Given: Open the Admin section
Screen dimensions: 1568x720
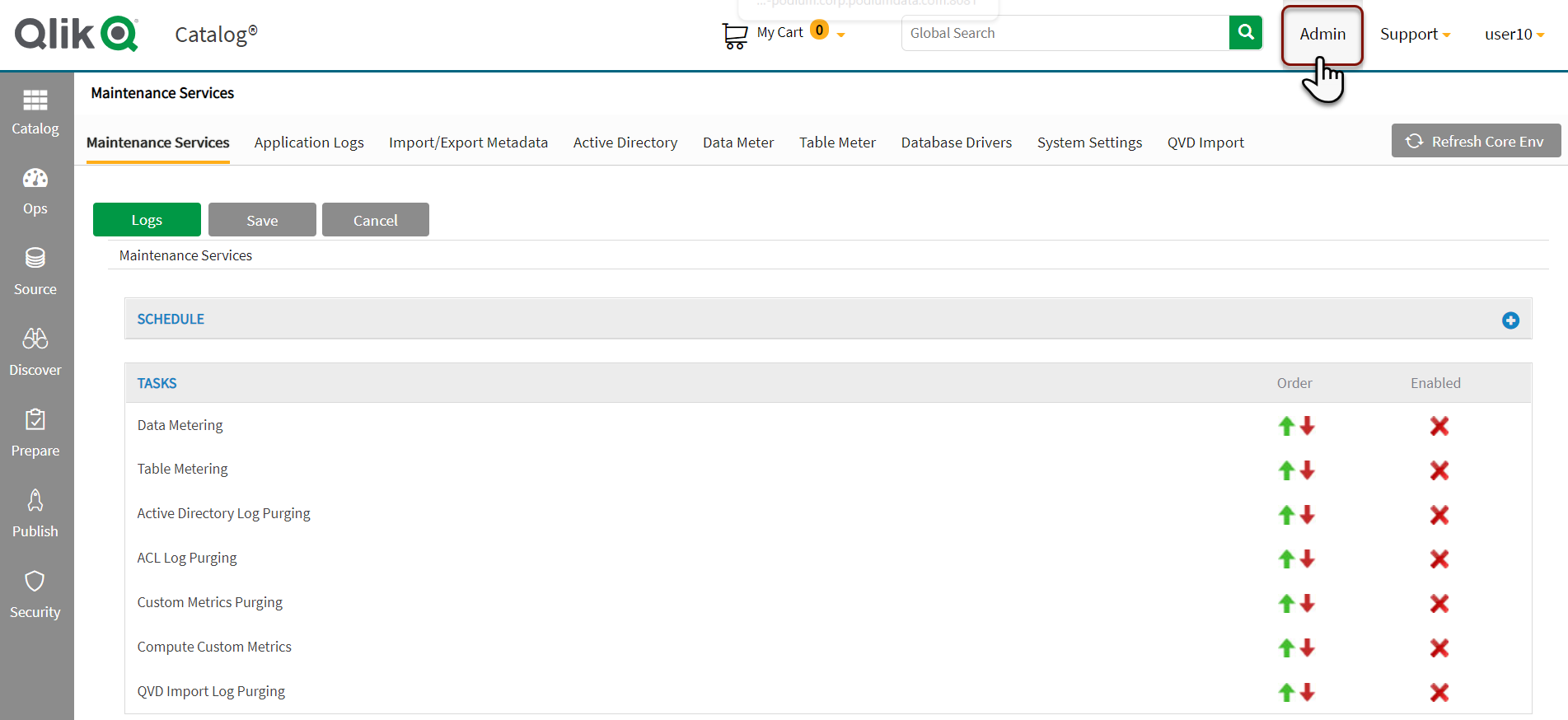Looking at the screenshot, I should [1322, 34].
